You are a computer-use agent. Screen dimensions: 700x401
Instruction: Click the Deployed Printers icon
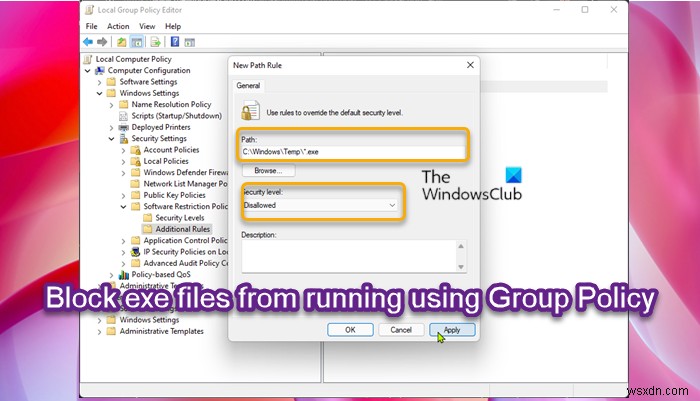point(124,127)
